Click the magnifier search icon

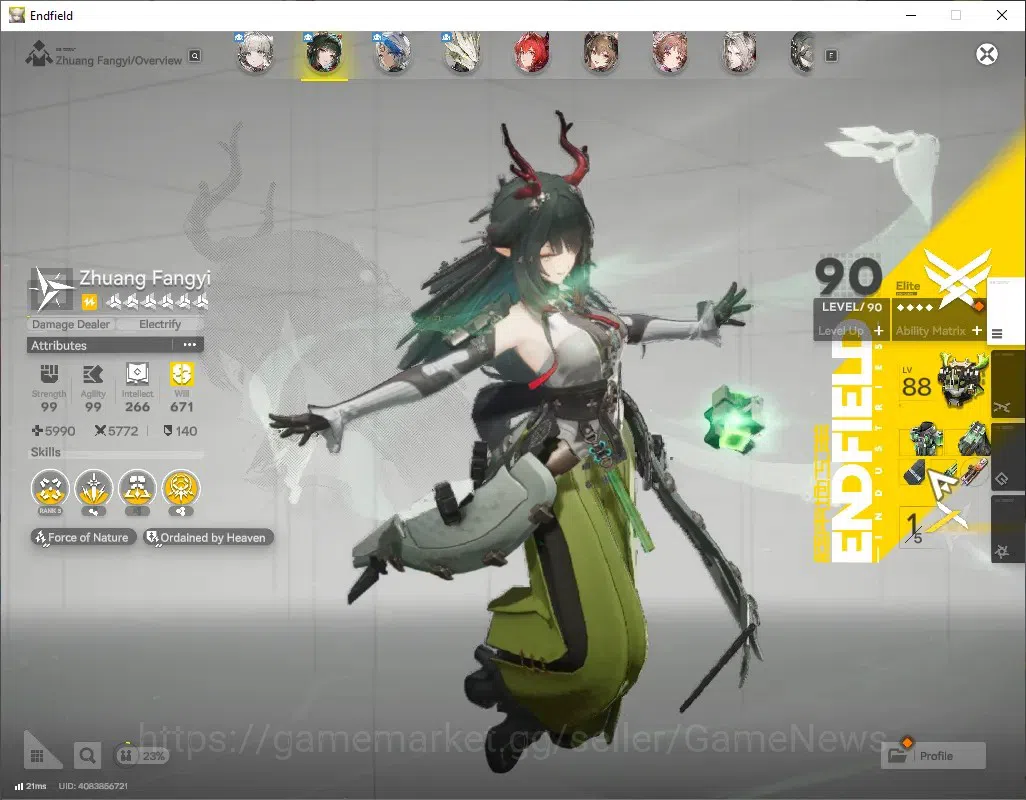click(87, 756)
